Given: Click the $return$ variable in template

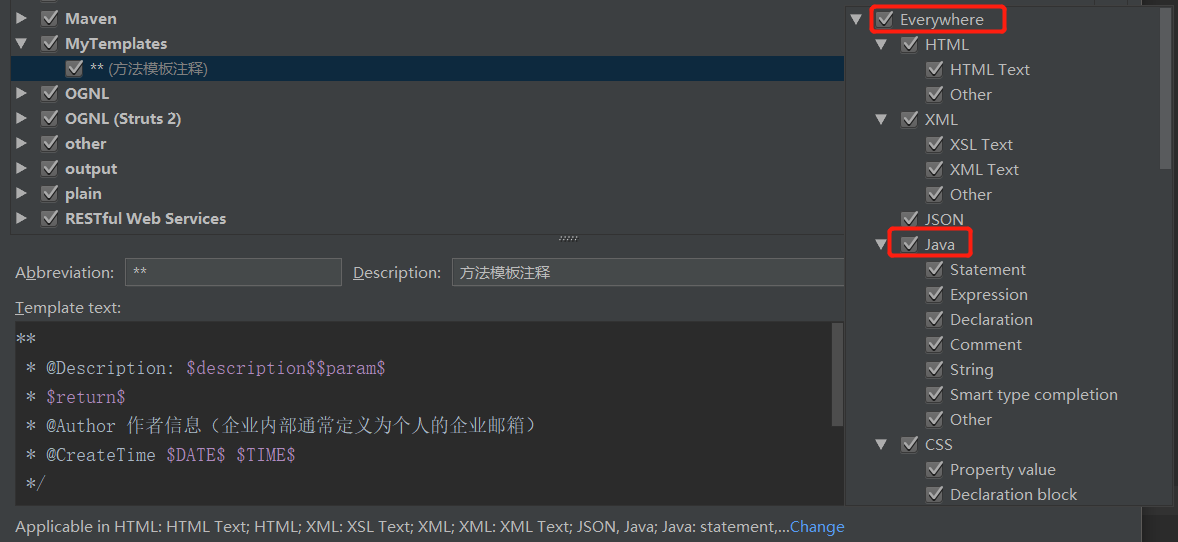Looking at the screenshot, I should [x=86, y=397].
